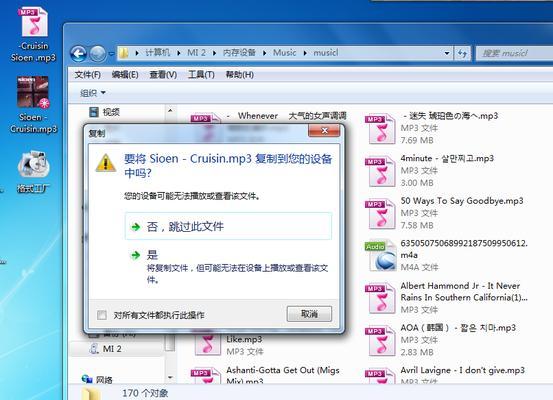Click the 取消 button

[x=309, y=314]
